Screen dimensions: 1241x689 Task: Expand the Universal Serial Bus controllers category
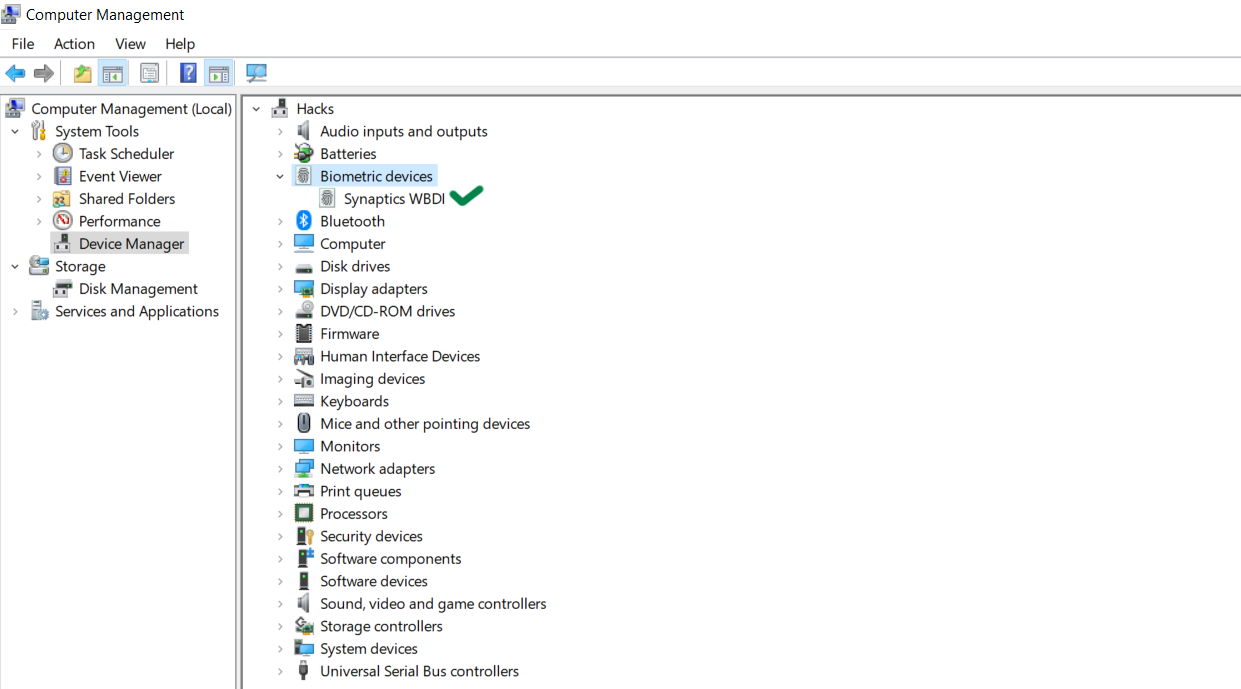tap(280, 671)
